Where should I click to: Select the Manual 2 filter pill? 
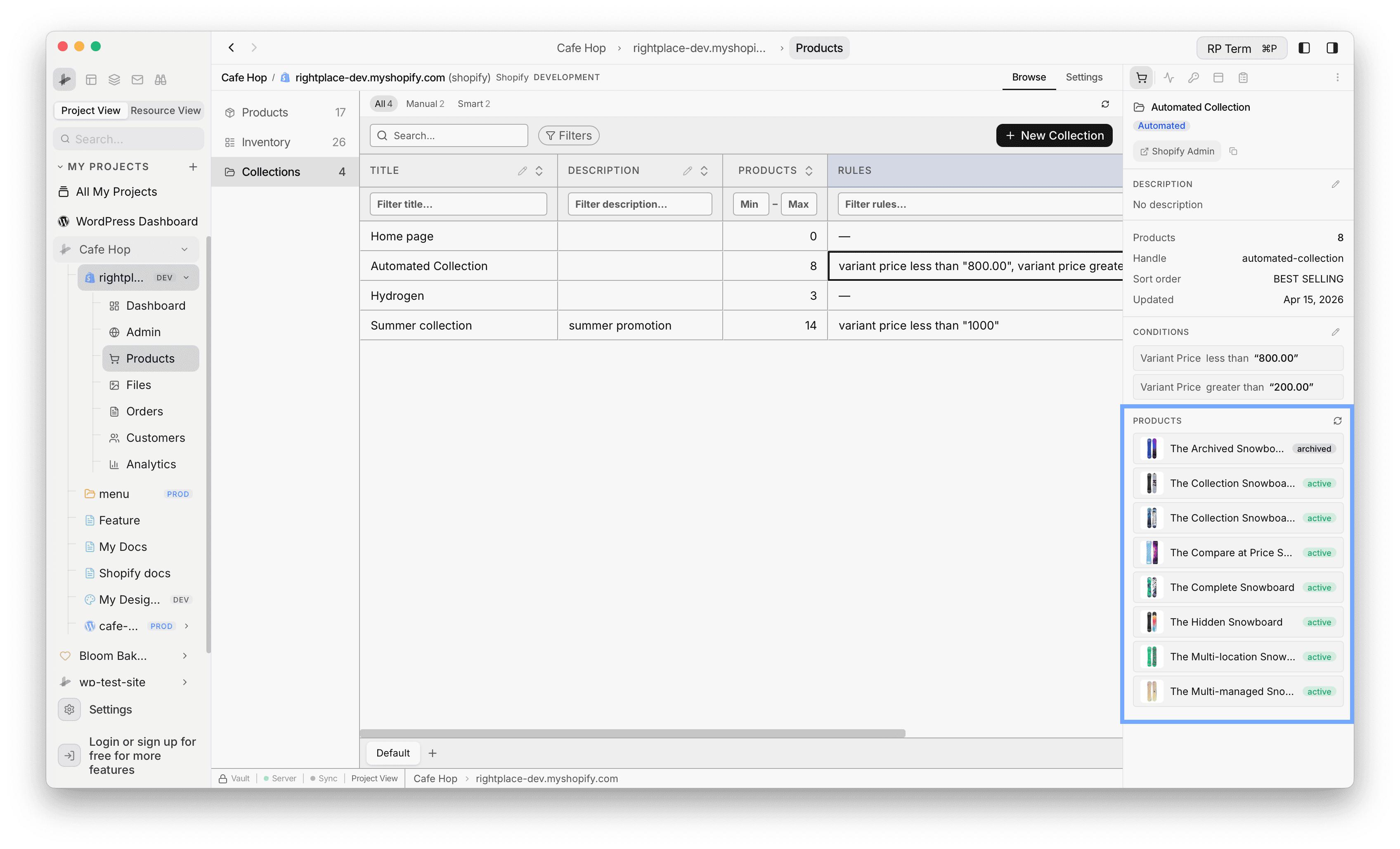425,103
